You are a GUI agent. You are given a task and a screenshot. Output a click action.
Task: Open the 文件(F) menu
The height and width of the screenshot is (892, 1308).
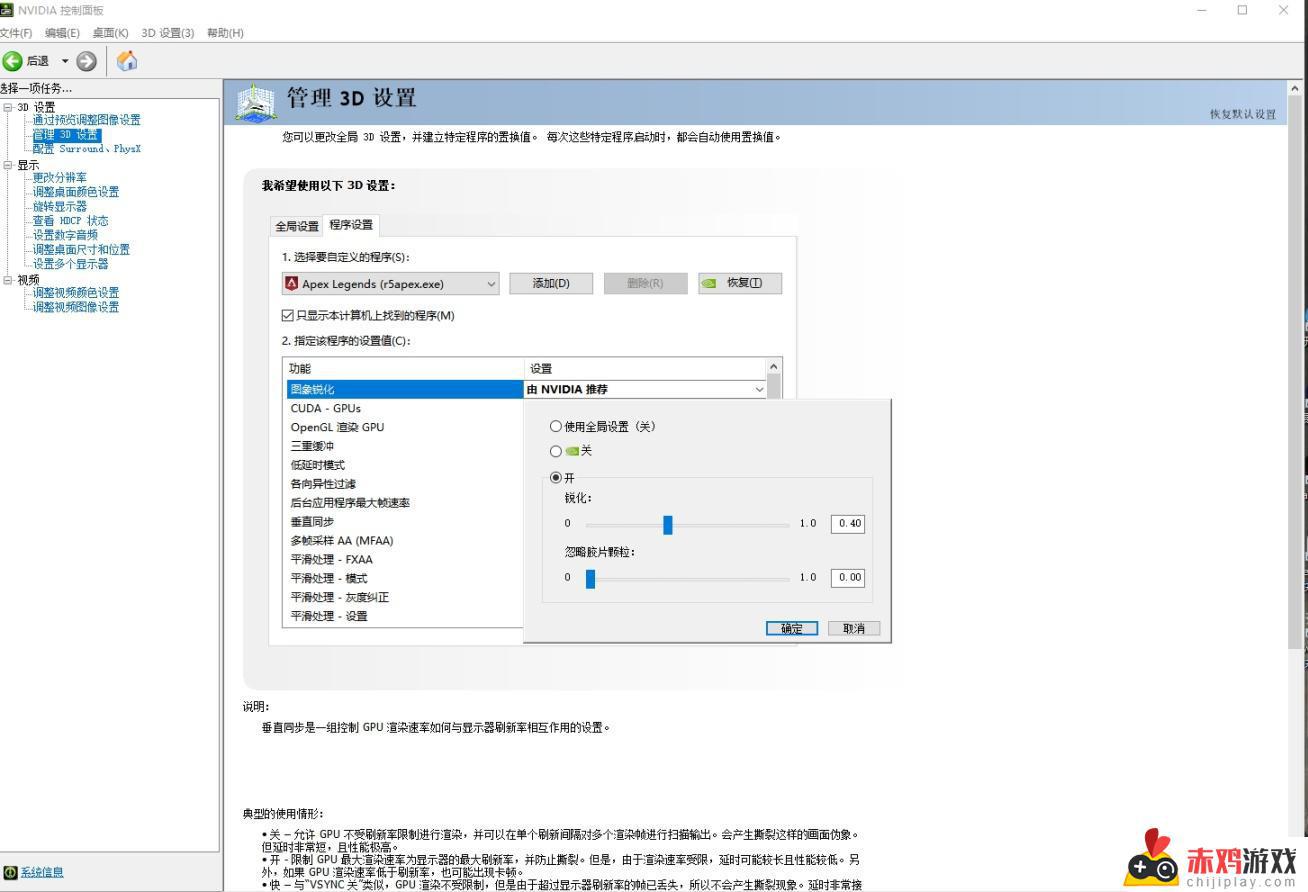tap(16, 33)
